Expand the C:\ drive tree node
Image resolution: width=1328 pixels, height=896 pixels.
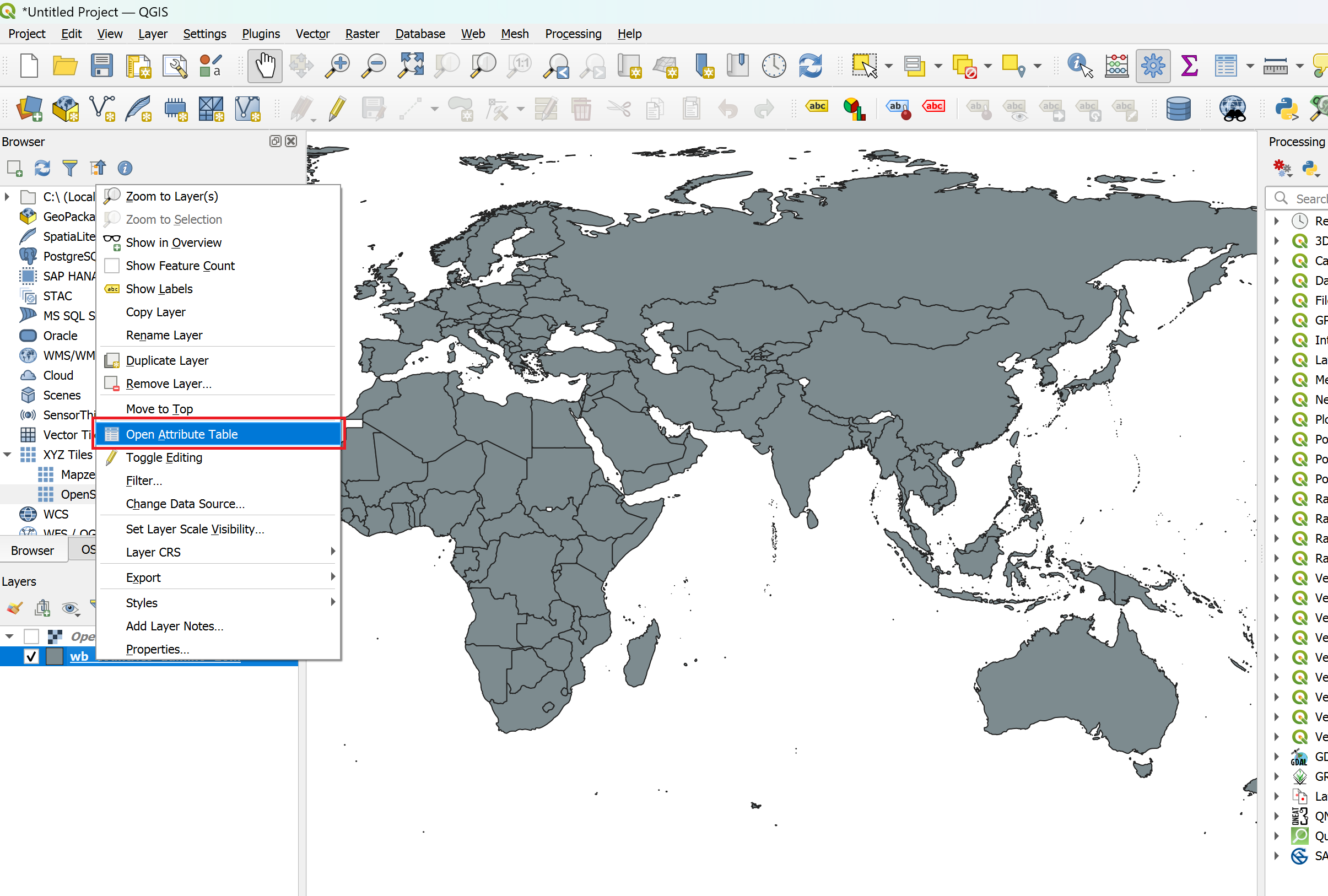[x=7, y=197]
